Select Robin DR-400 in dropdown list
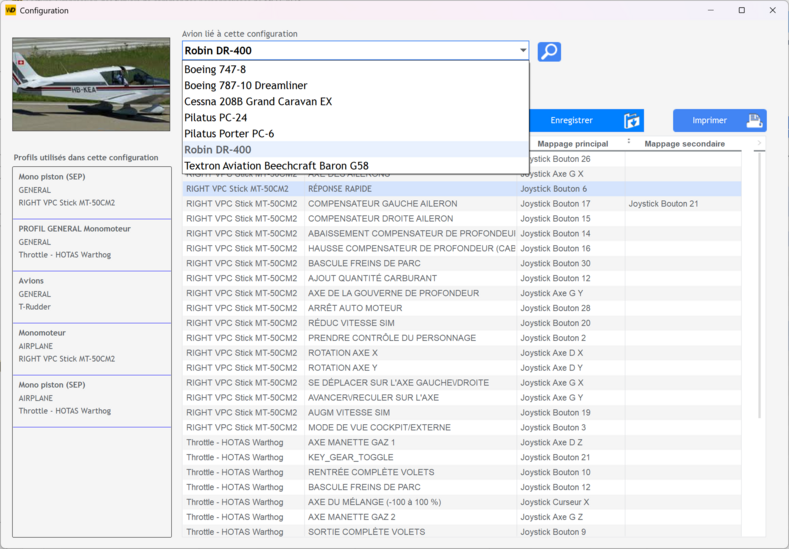 pyautogui.click(x=356, y=150)
